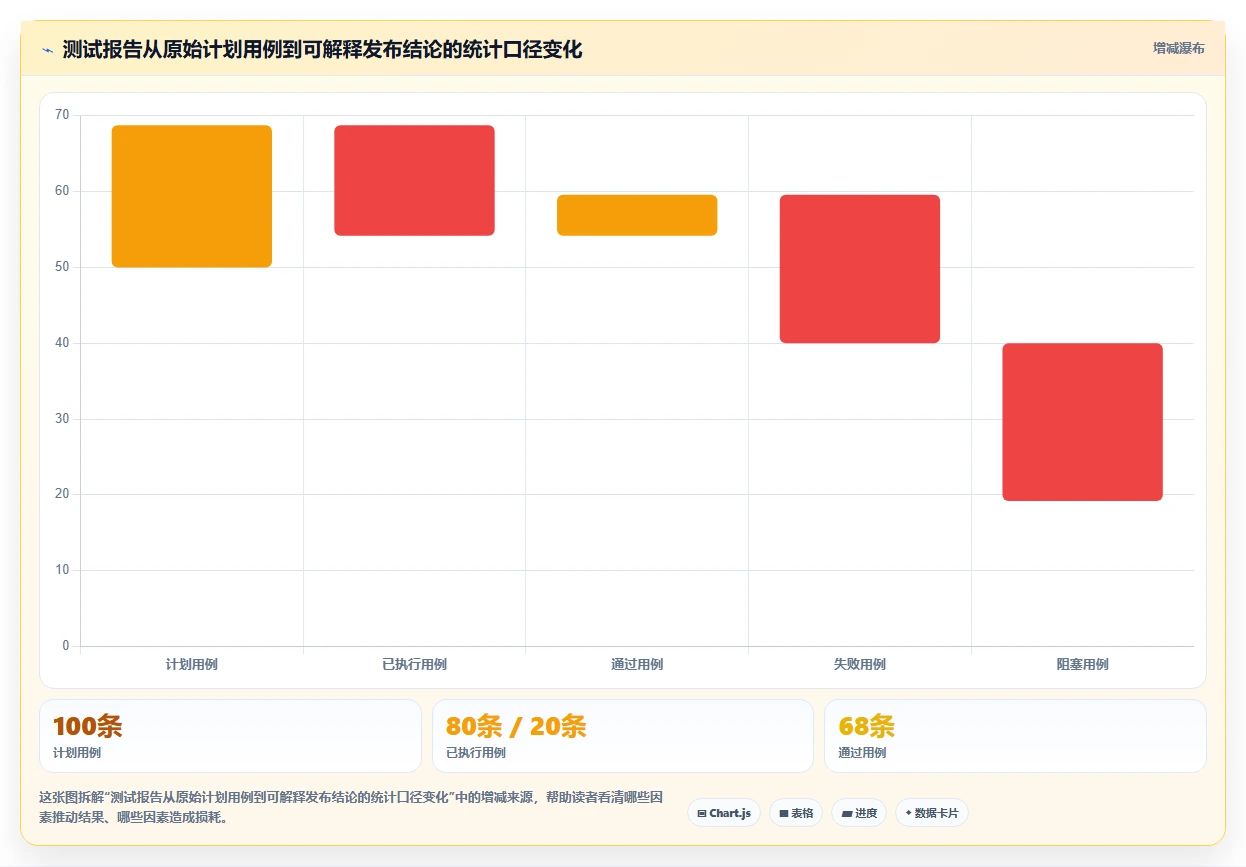Click the 计划用例 x-axis label
This screenshot has height=867, width=1246.
[192, 664]
